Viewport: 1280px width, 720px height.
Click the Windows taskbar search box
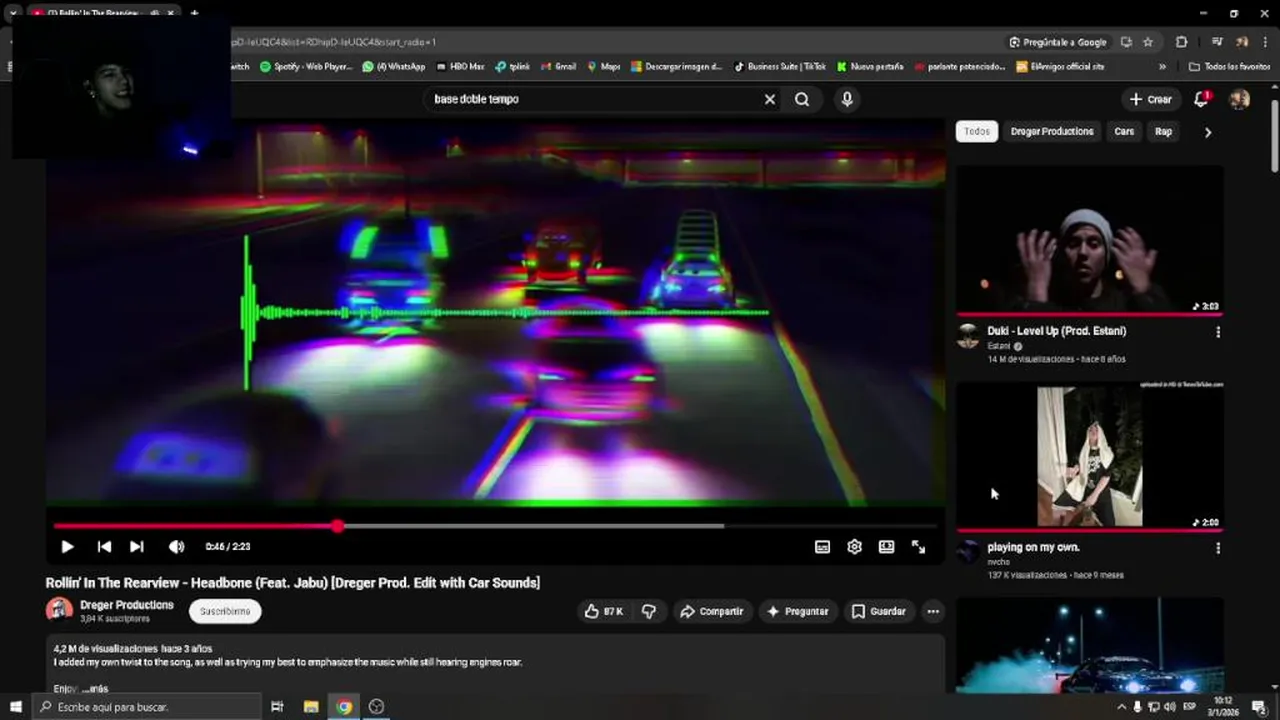pyautogui.click(x=146, y=707)
